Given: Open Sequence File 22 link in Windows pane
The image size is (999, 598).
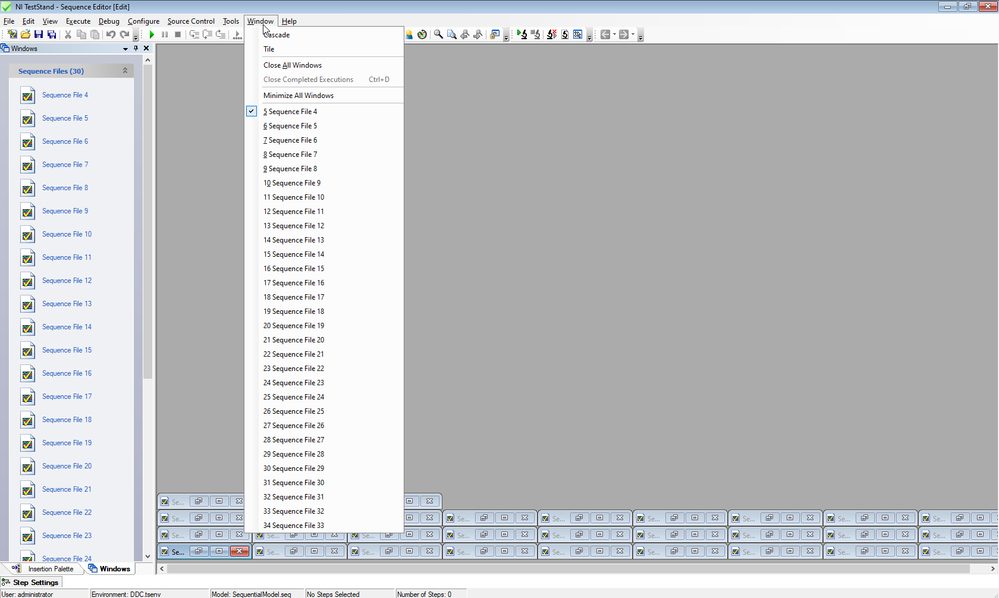Looking at the screenshot, I should point(67,512).
